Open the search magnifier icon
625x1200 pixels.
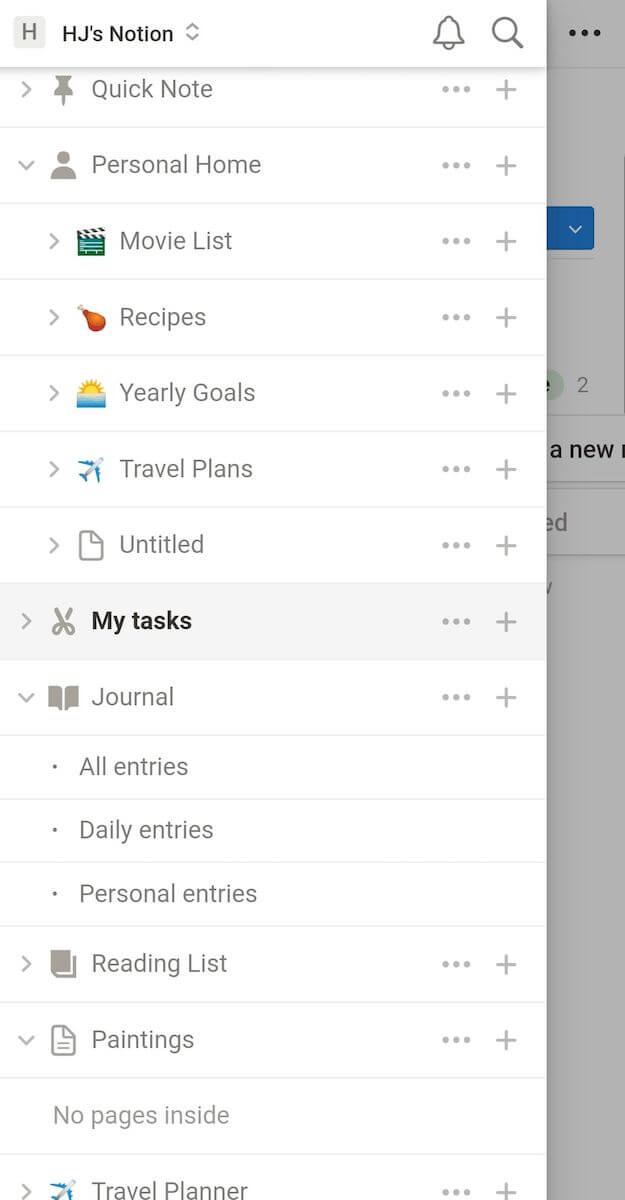pos(507,33)
